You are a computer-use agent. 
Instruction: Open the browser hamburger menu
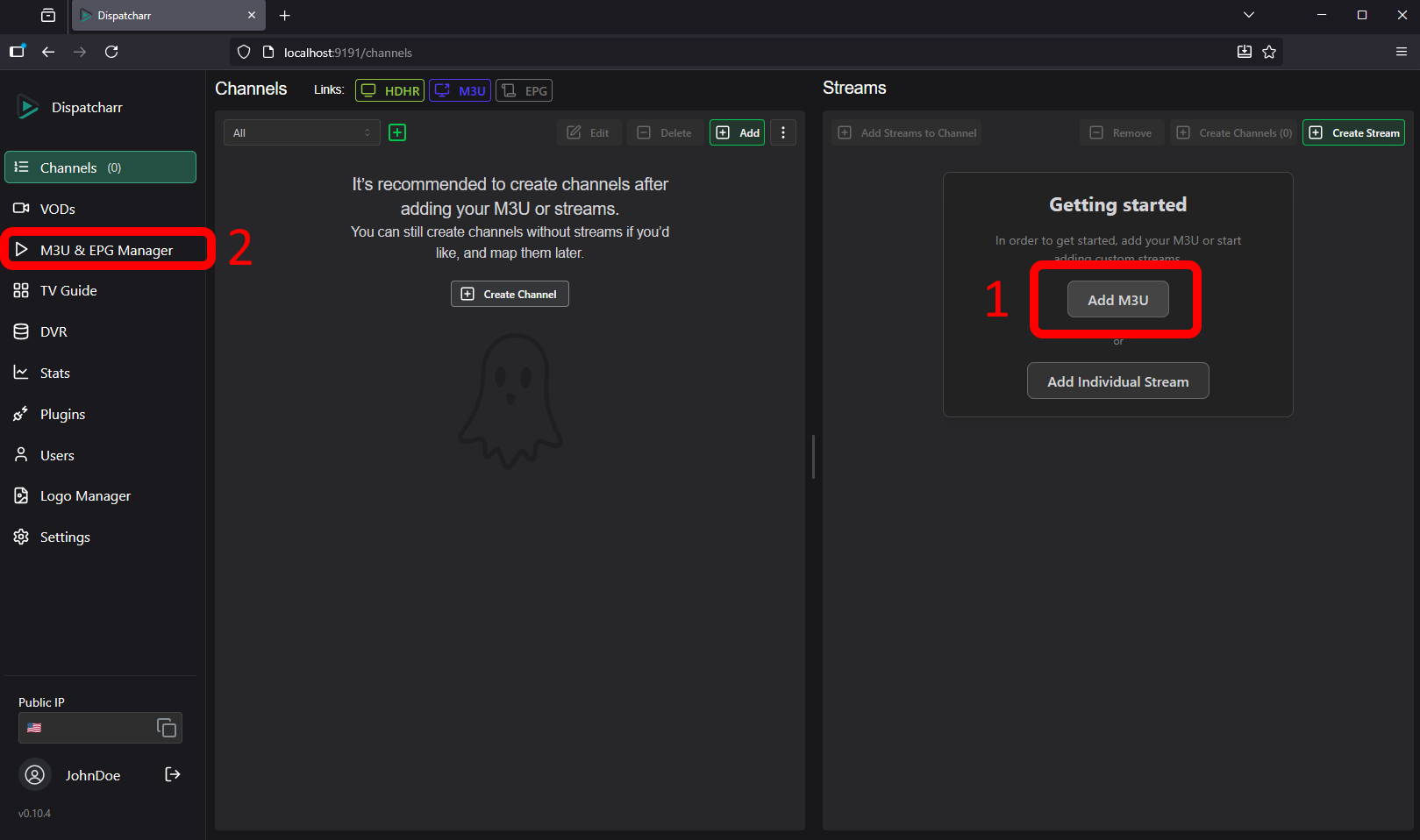tap(1402, 52)
